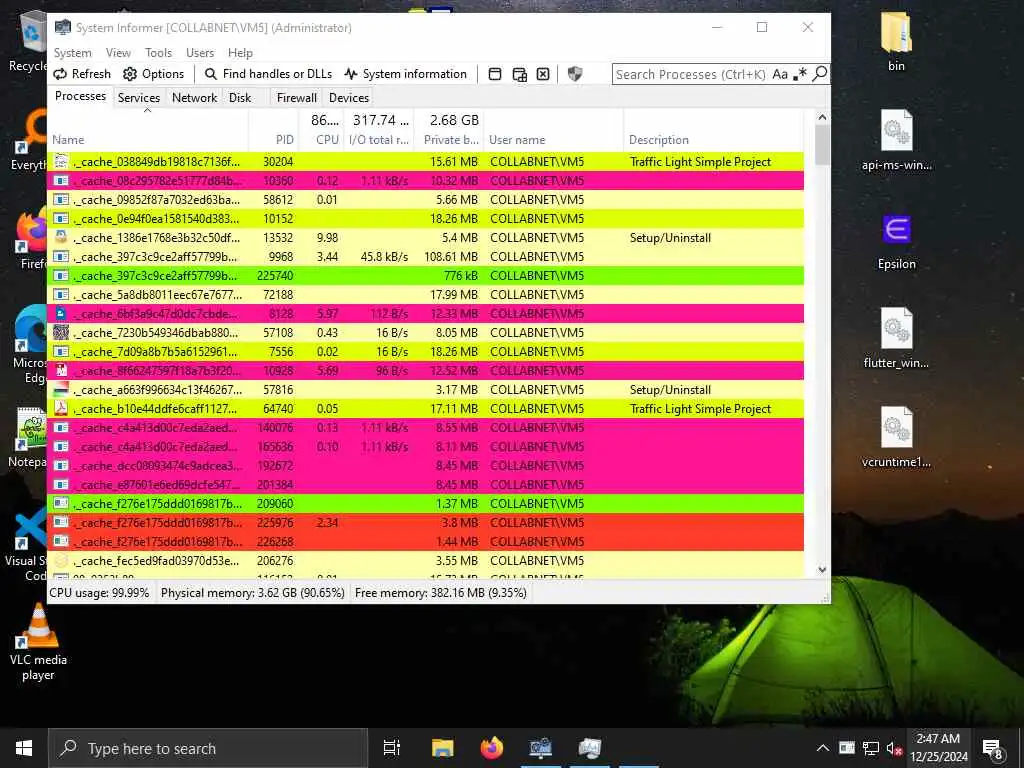Toggle regex search option in search box
The height and width of the screenshot is (768, 1024).
point(800,74)
